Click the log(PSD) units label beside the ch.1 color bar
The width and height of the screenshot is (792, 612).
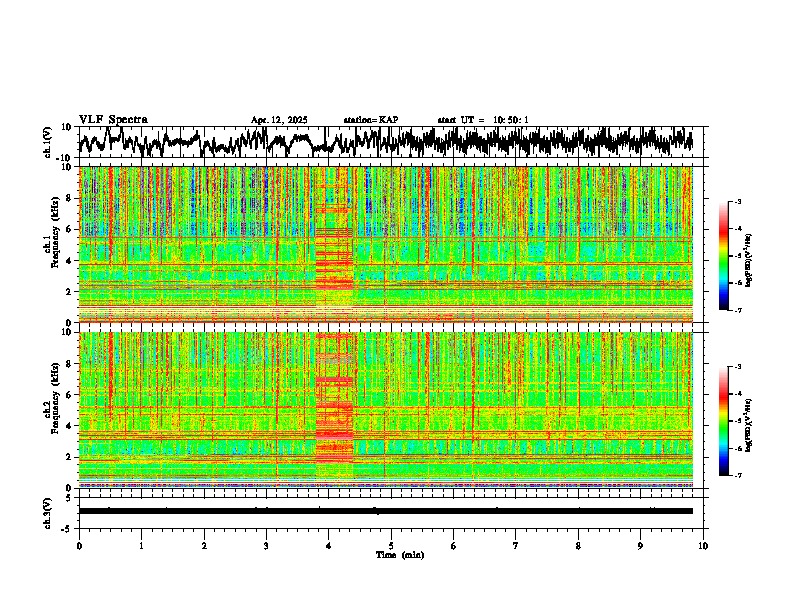(749, 259)
